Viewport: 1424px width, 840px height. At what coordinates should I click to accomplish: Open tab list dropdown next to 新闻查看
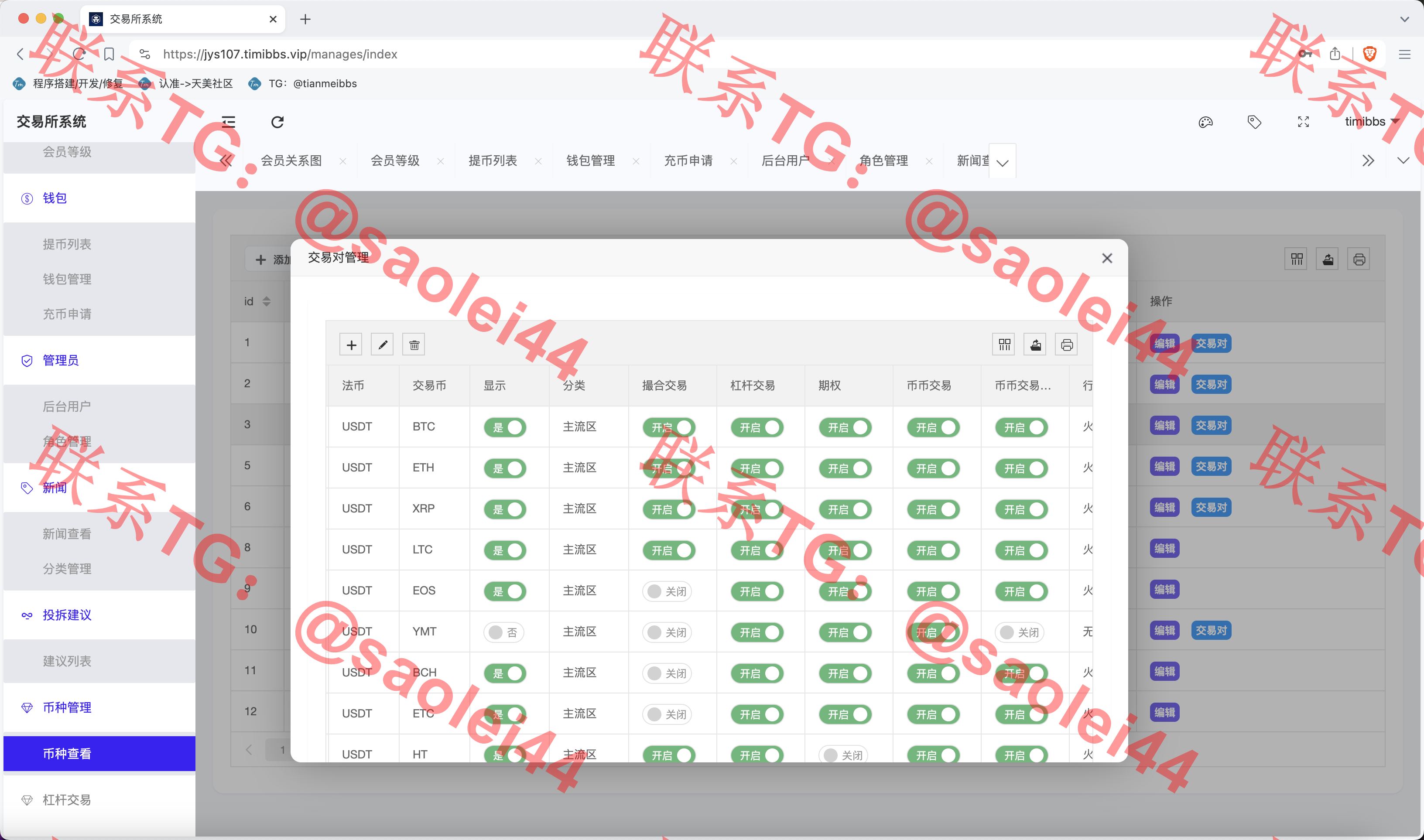(x=1002, y=161)
